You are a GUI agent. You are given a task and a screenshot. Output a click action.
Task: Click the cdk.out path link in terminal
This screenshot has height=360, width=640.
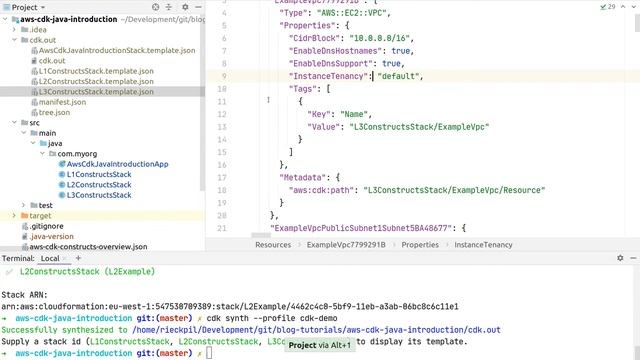pyautogui.click(x=316, y=330)
